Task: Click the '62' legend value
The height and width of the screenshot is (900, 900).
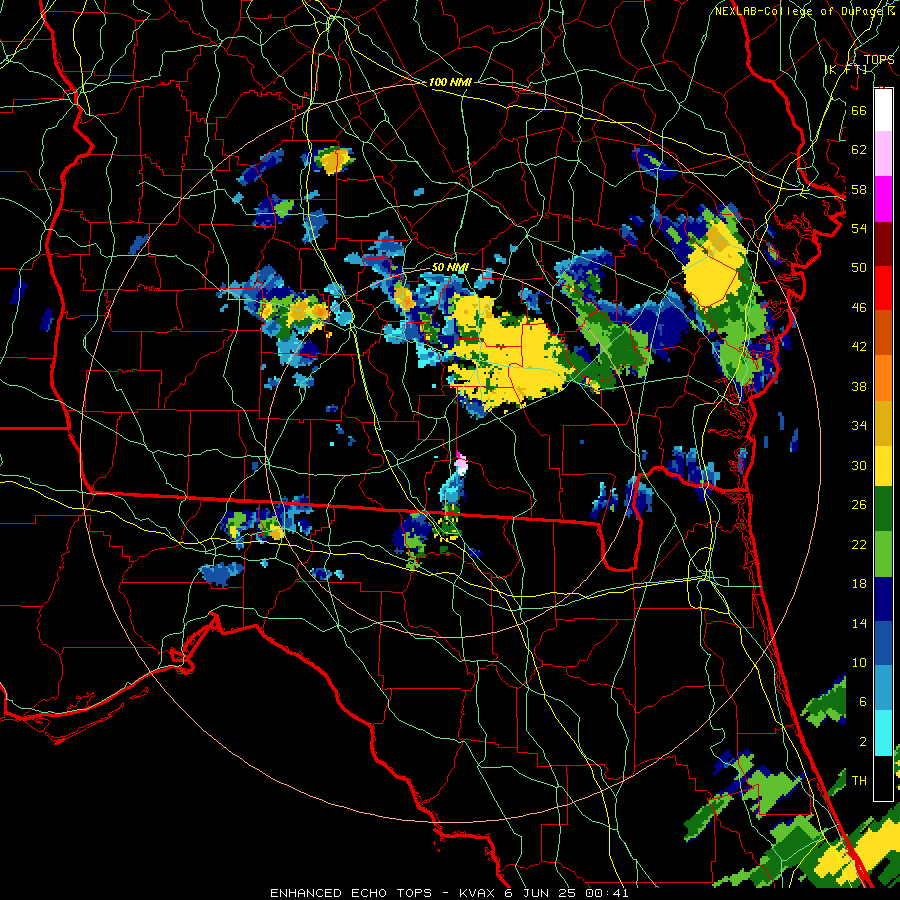Action: 859,150
